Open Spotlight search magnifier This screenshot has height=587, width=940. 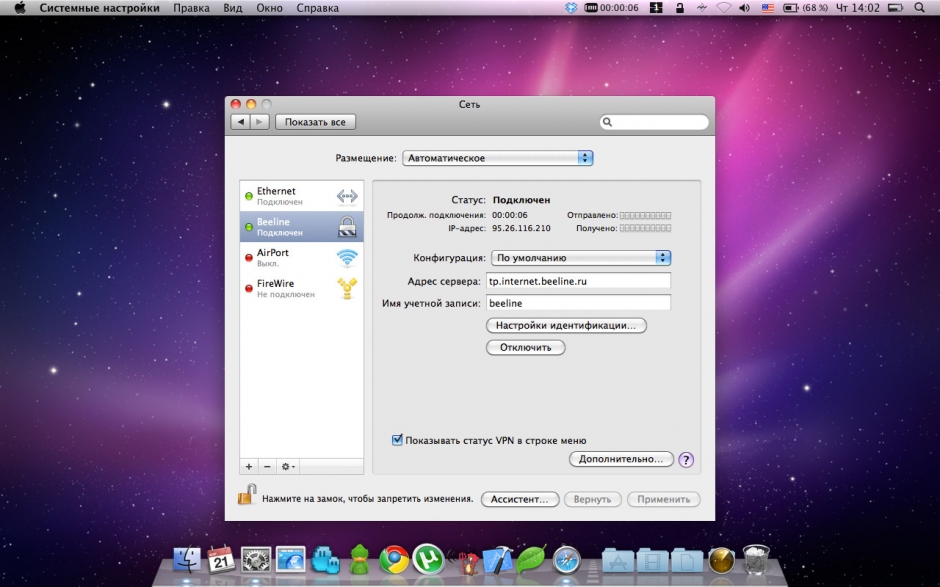[920, 8]
